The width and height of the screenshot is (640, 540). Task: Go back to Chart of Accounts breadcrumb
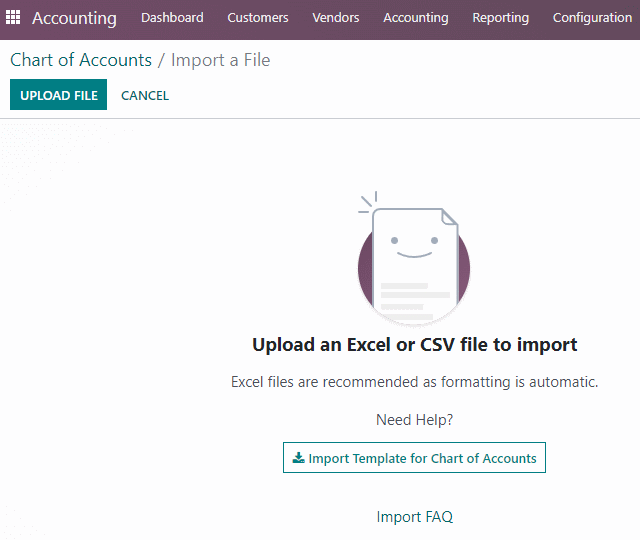point(81,60)
